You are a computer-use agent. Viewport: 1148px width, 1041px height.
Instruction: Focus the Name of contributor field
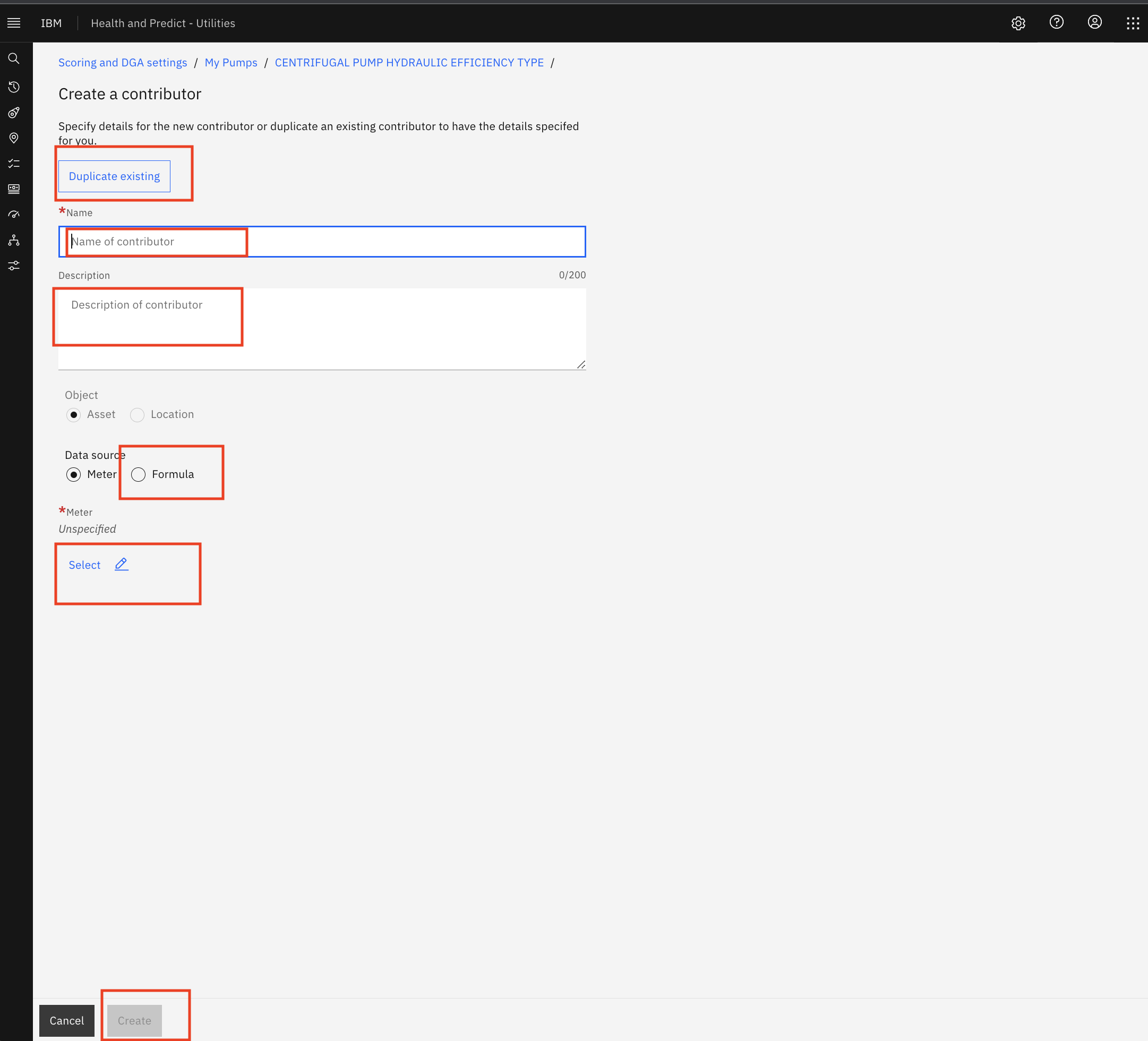(x=322, y=242)
